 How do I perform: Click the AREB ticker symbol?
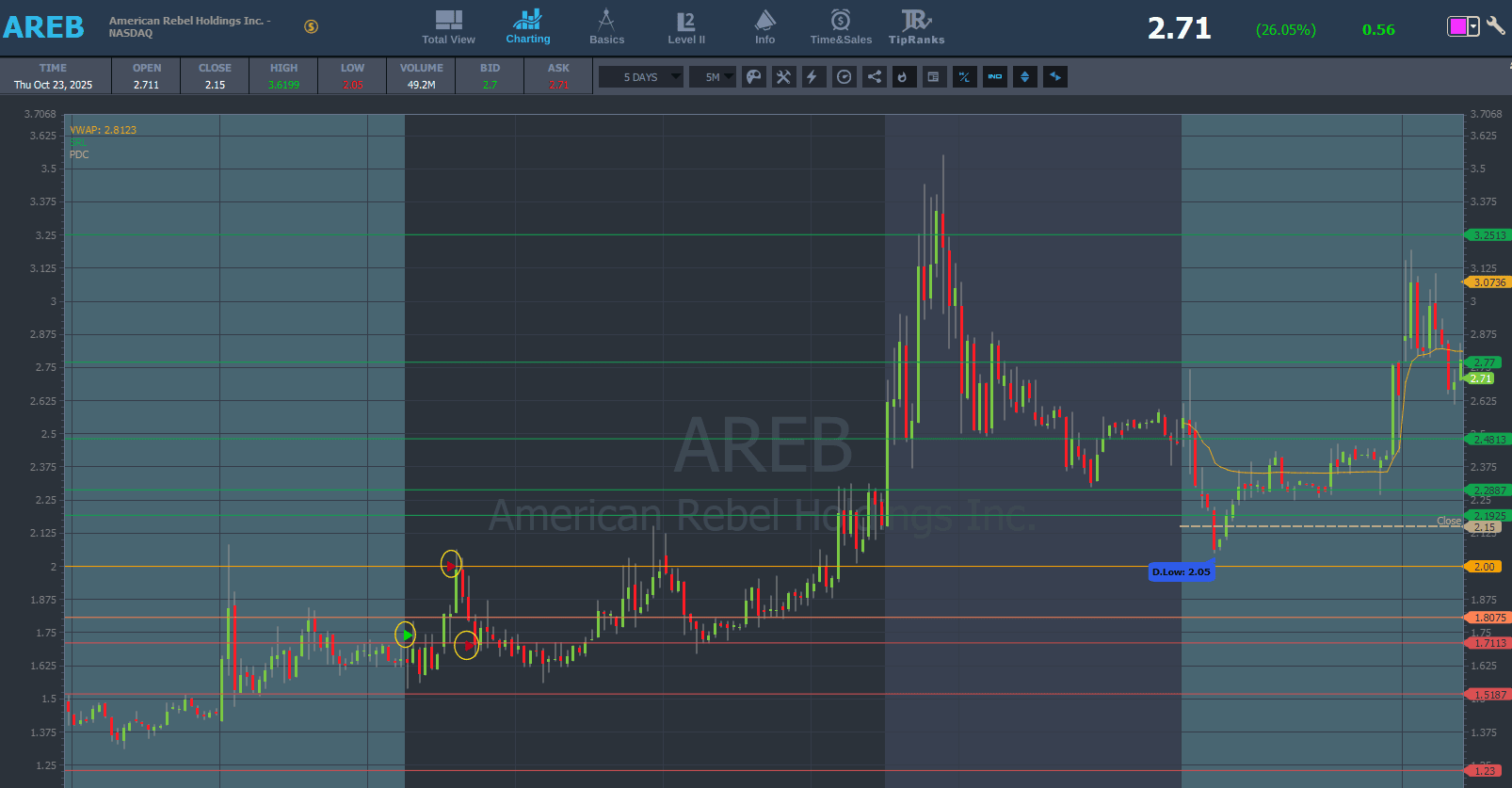tap(43, 27)
